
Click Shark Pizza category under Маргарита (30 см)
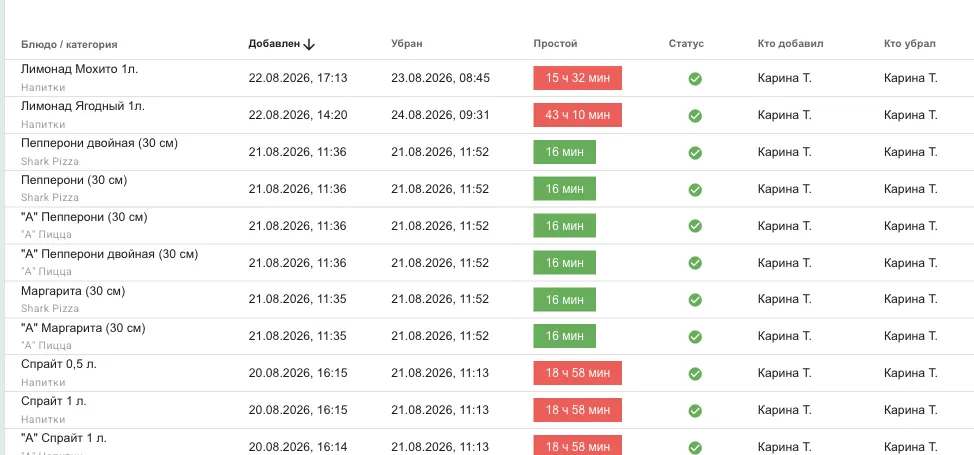tap(50, 308)
